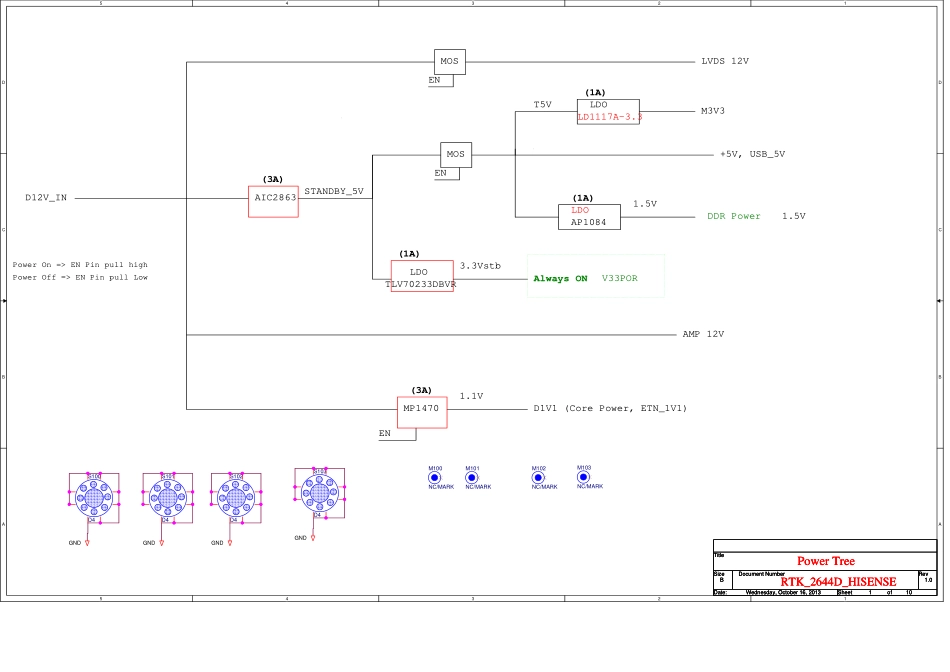Select the M103 NC/MARK fiducial marker

tap(583, 477)
